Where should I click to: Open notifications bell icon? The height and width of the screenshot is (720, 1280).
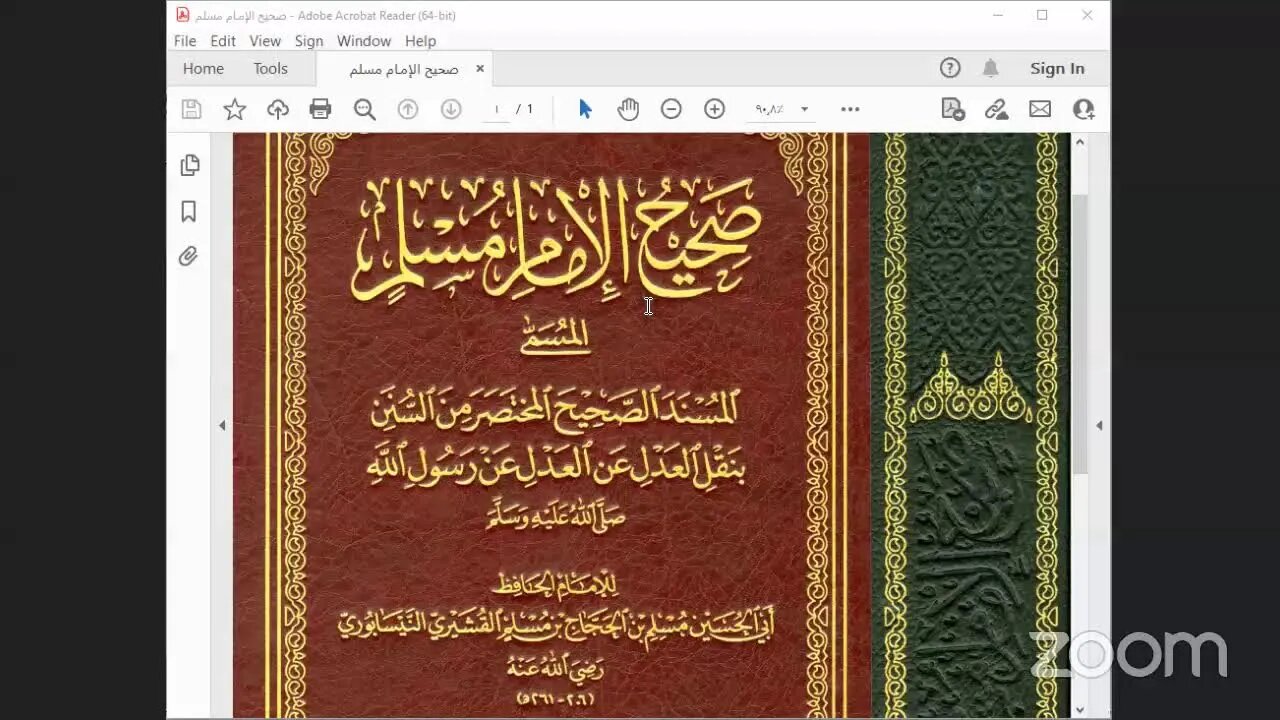(x=990, y=68)
